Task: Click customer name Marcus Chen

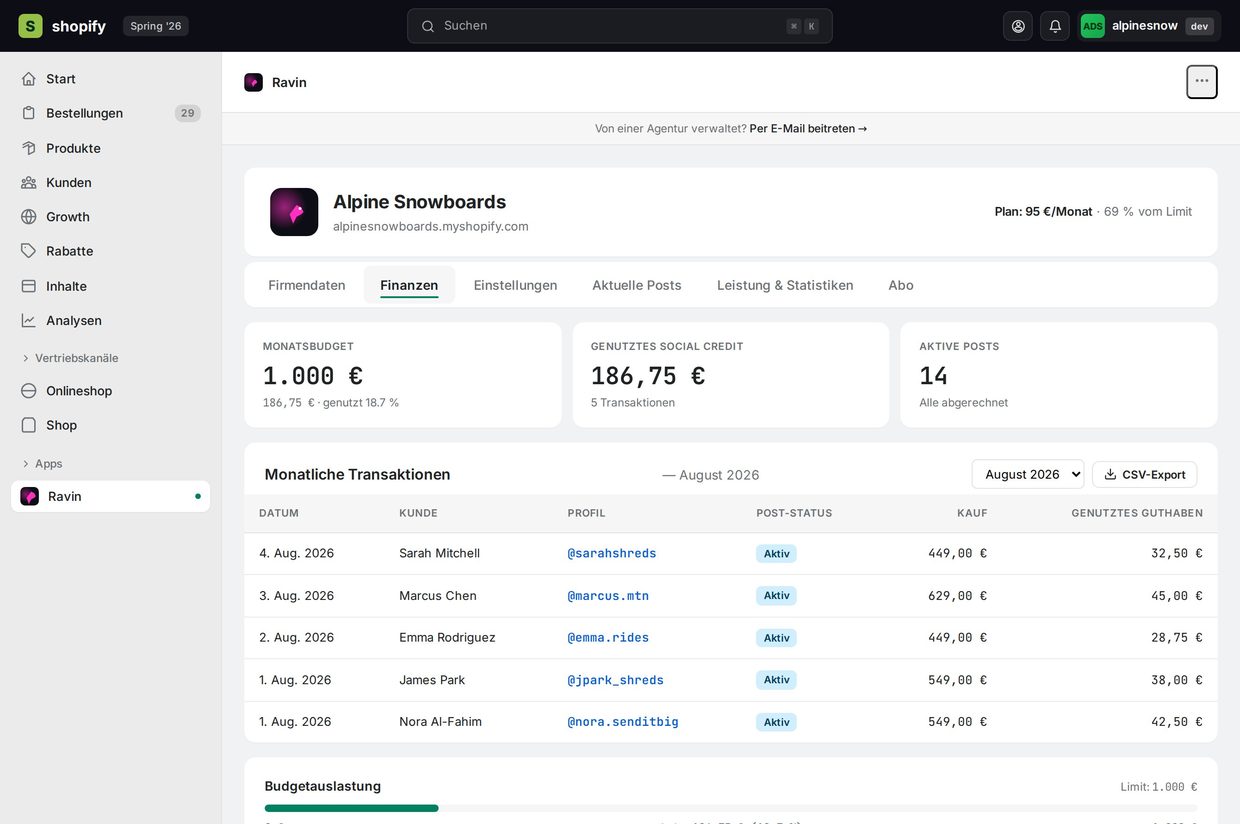Action: (x=438, y=595)
